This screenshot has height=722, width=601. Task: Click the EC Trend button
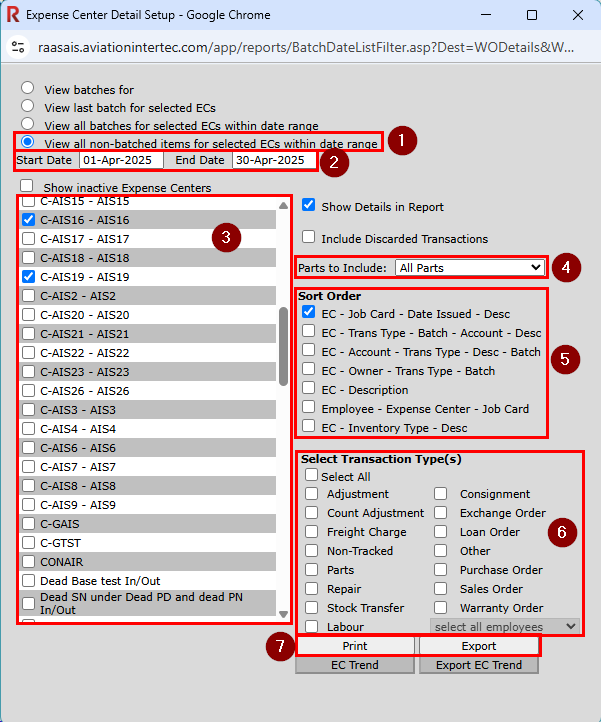tap(355, 665)
